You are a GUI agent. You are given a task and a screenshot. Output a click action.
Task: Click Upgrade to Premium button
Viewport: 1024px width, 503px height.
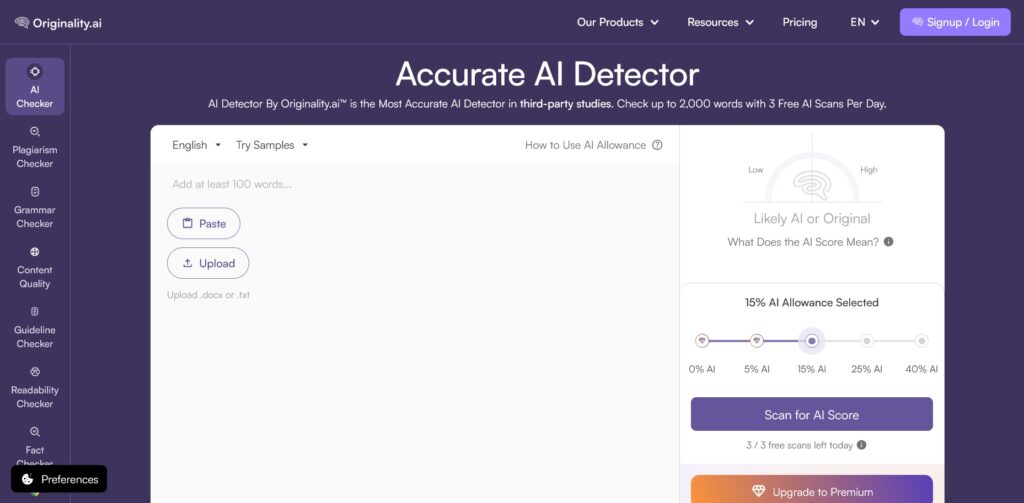click(812, 489)
